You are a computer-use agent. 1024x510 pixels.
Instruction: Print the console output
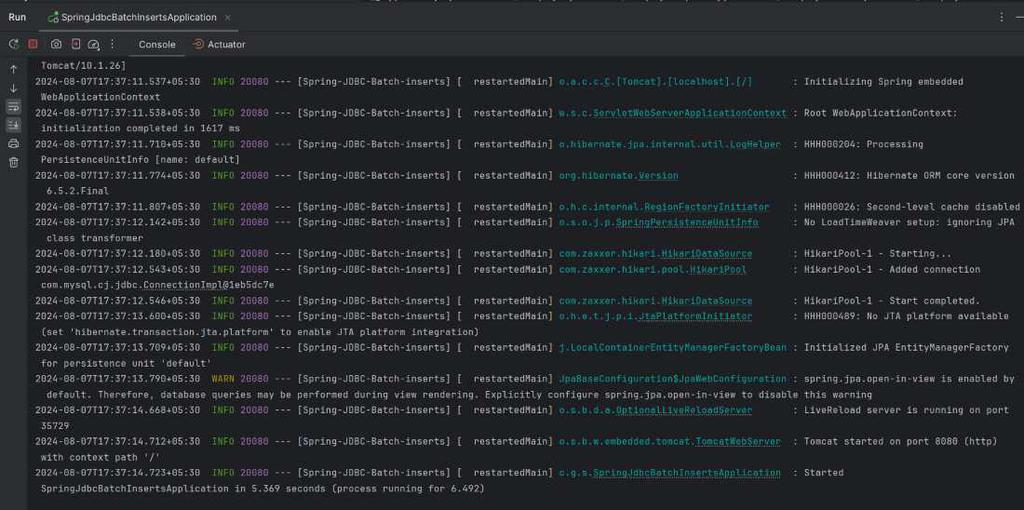pos(13,144)
